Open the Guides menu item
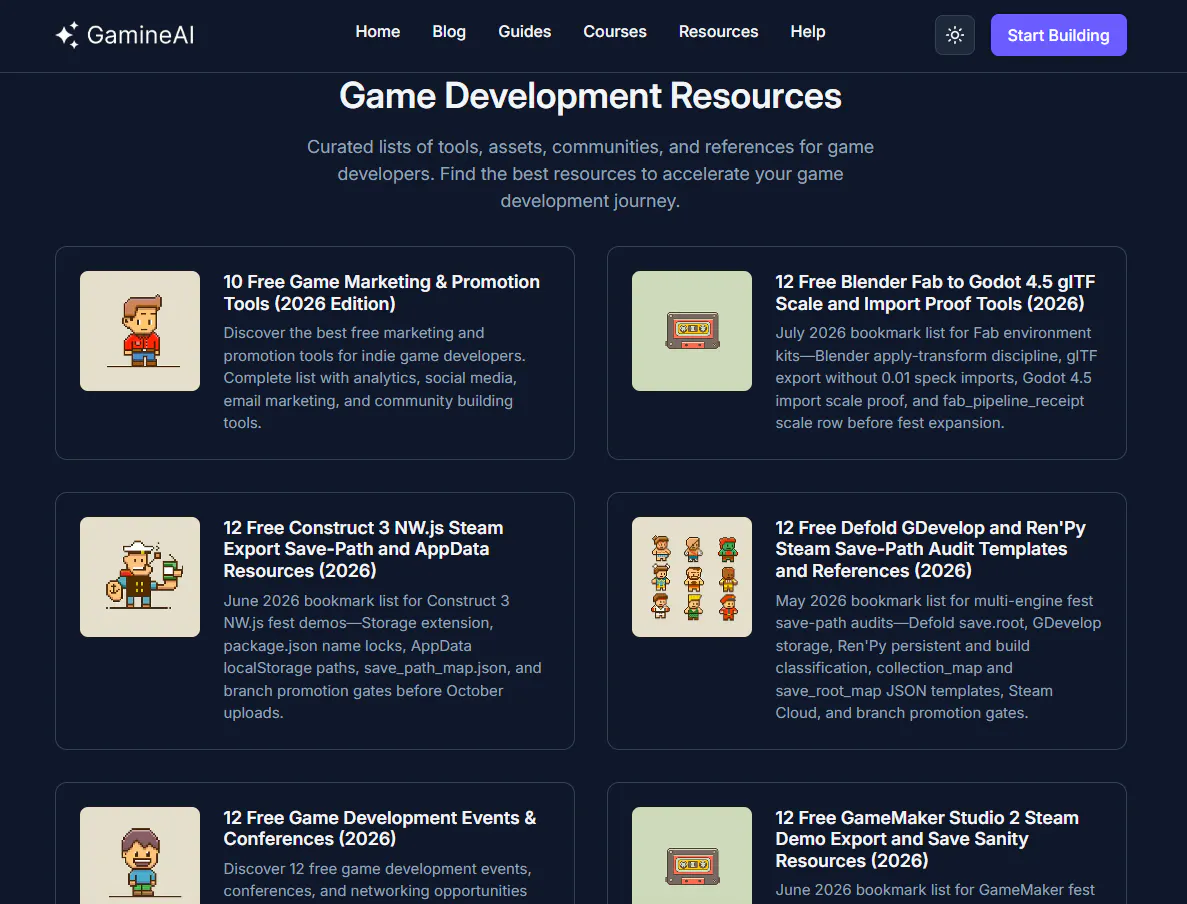The image size is (1187, 904). click(x=525, y=32)
